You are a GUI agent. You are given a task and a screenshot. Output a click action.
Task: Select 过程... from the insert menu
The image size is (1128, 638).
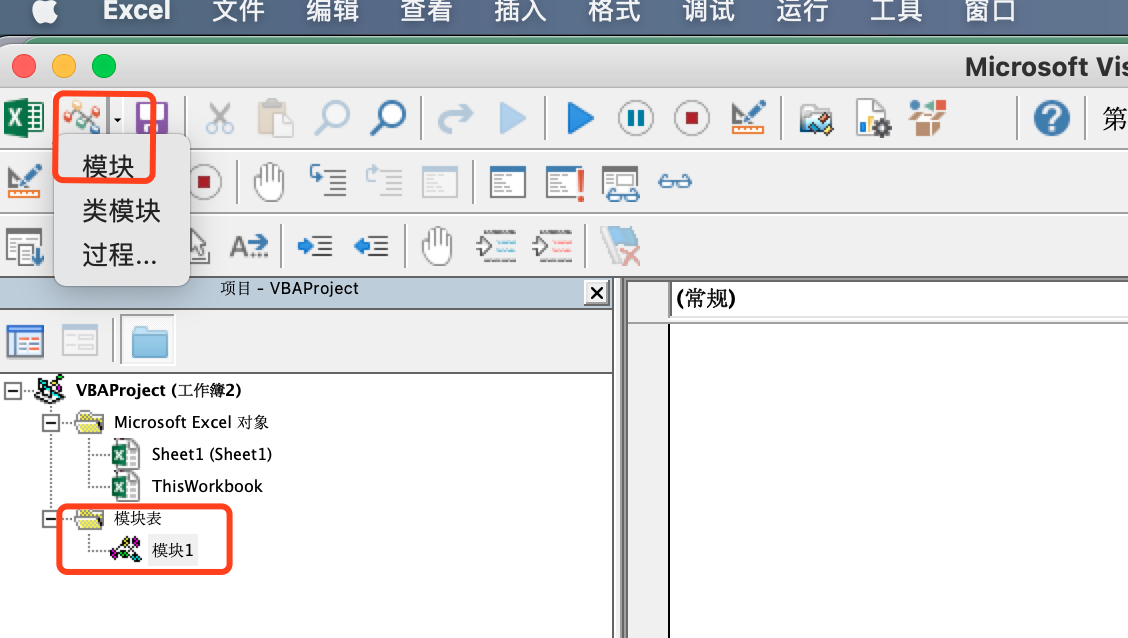click(119, 255)
